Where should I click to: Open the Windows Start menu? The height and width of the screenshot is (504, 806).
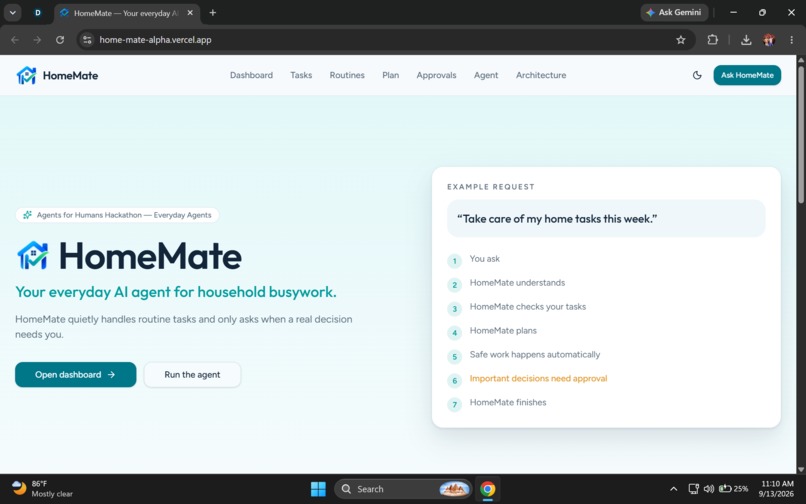tap(318, 489)
